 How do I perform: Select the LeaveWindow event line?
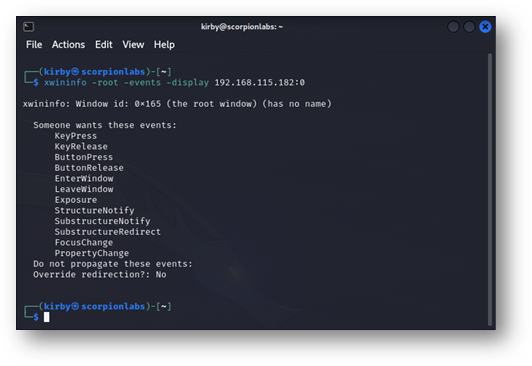(84, 189)
